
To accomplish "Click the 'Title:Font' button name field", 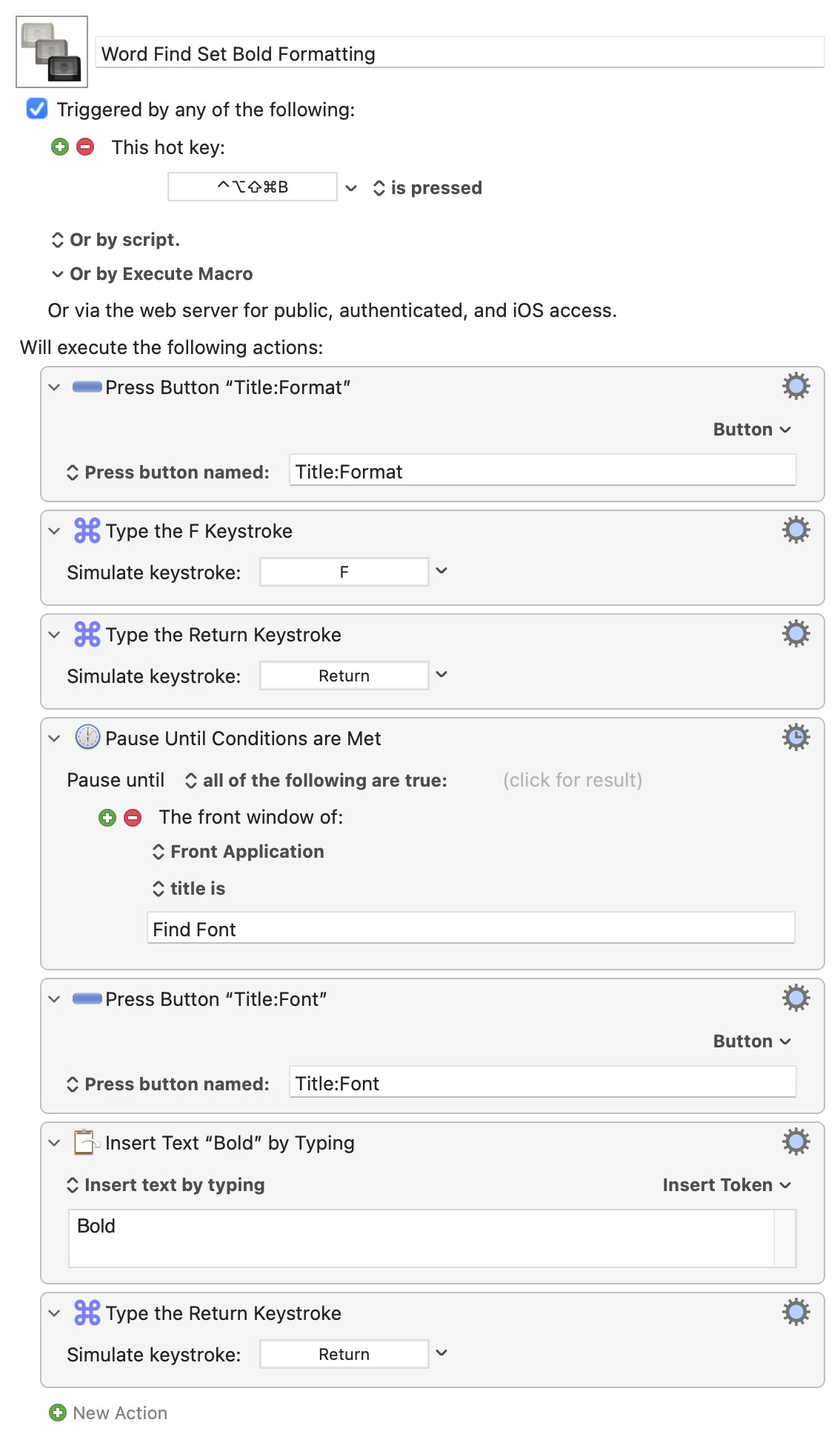I will [x=543, y=1083].
